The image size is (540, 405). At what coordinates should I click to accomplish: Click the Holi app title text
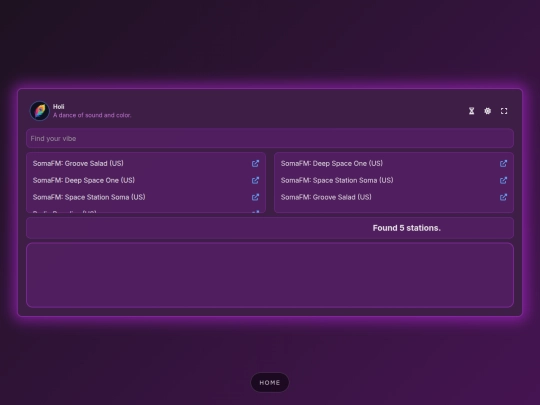(x=59, y=107)
